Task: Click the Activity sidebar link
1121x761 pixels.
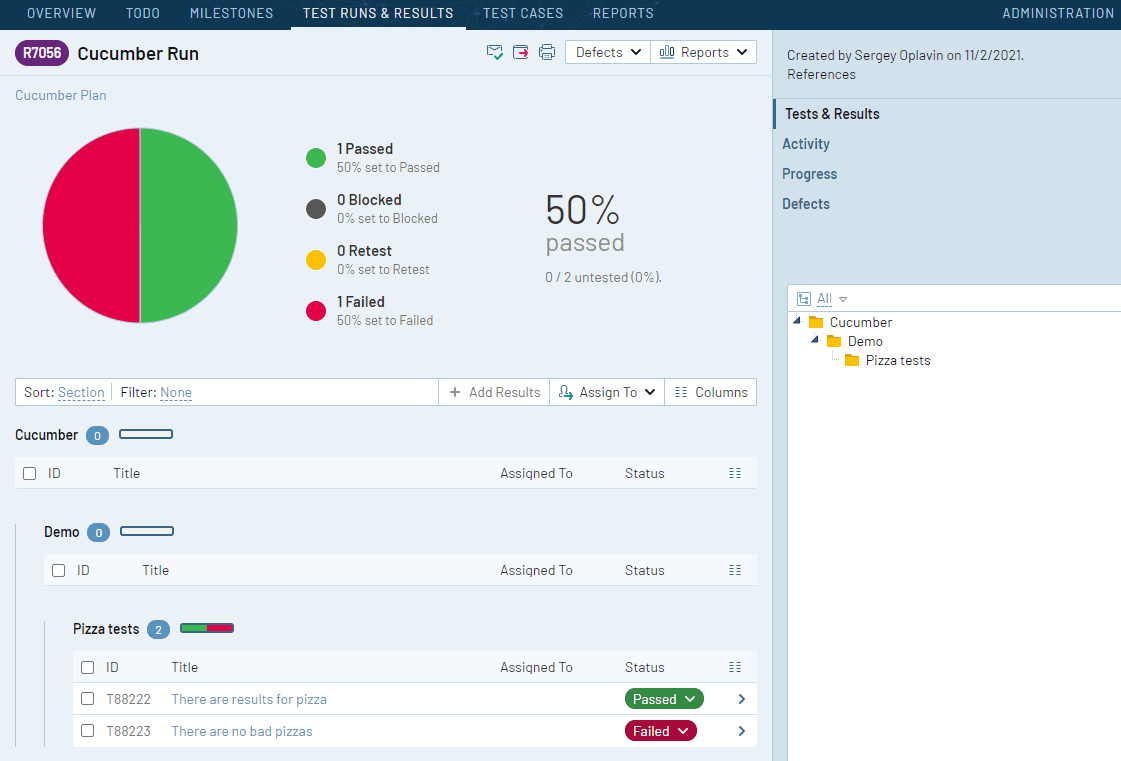Action: pyautogui.click(x=806, y=143)
